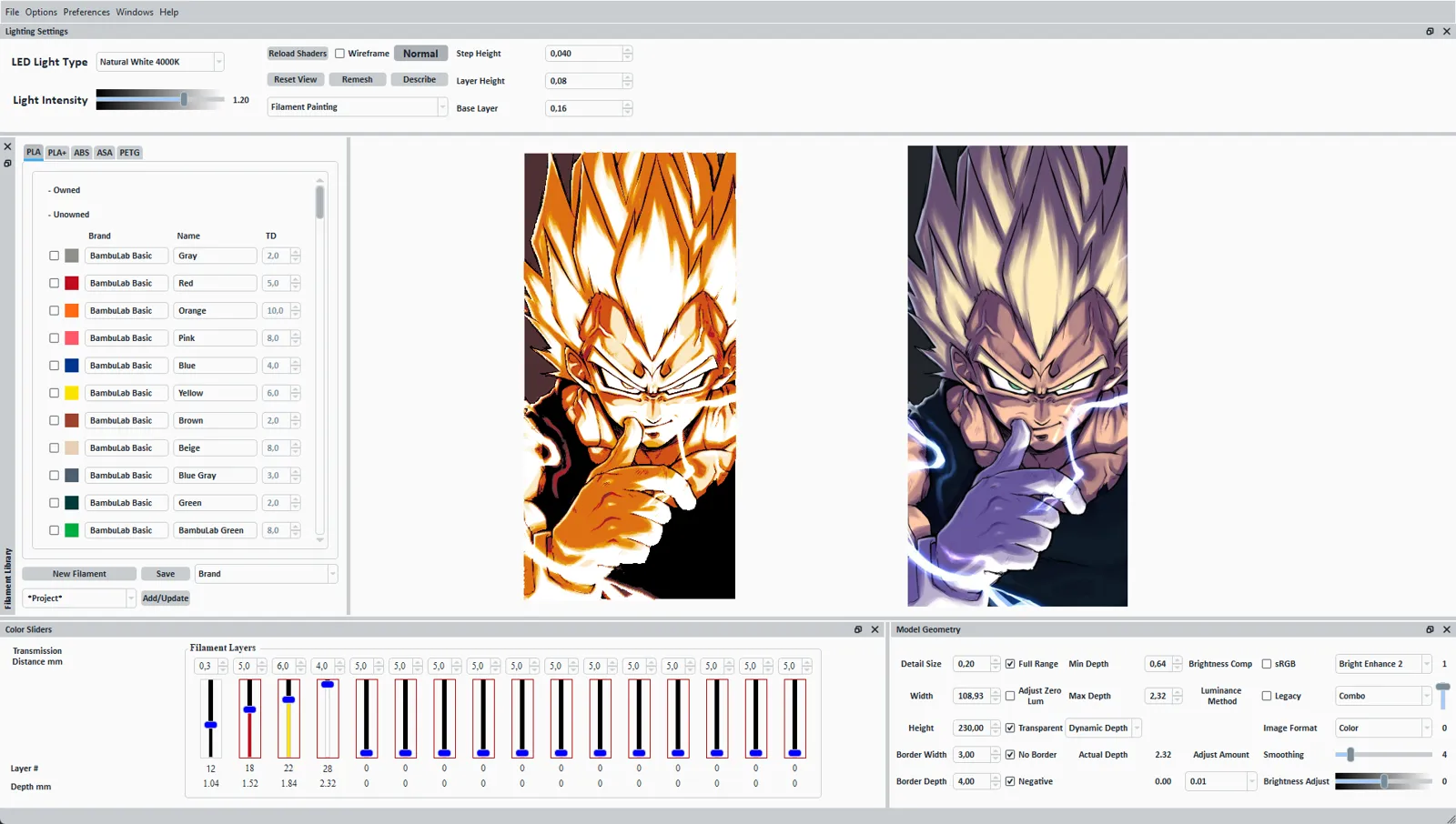Switch to the ABS filament tab
The height and width of the screenshot is (824, 1456).
click(x=82, y=153)
